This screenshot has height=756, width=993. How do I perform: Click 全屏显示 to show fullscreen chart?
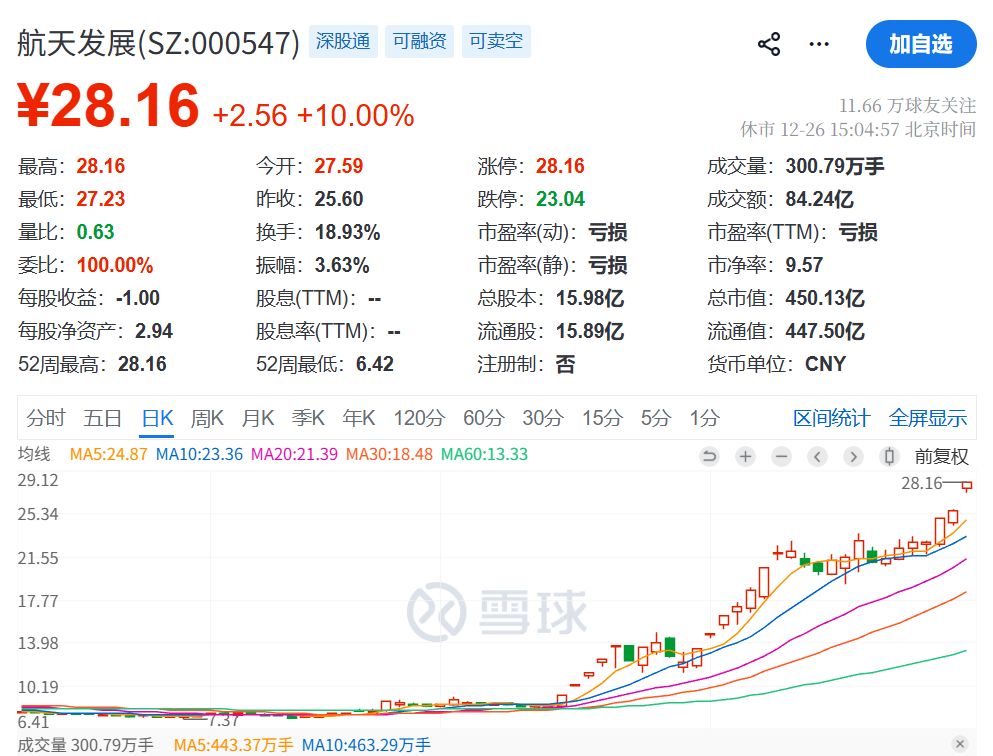click(928, 418)
